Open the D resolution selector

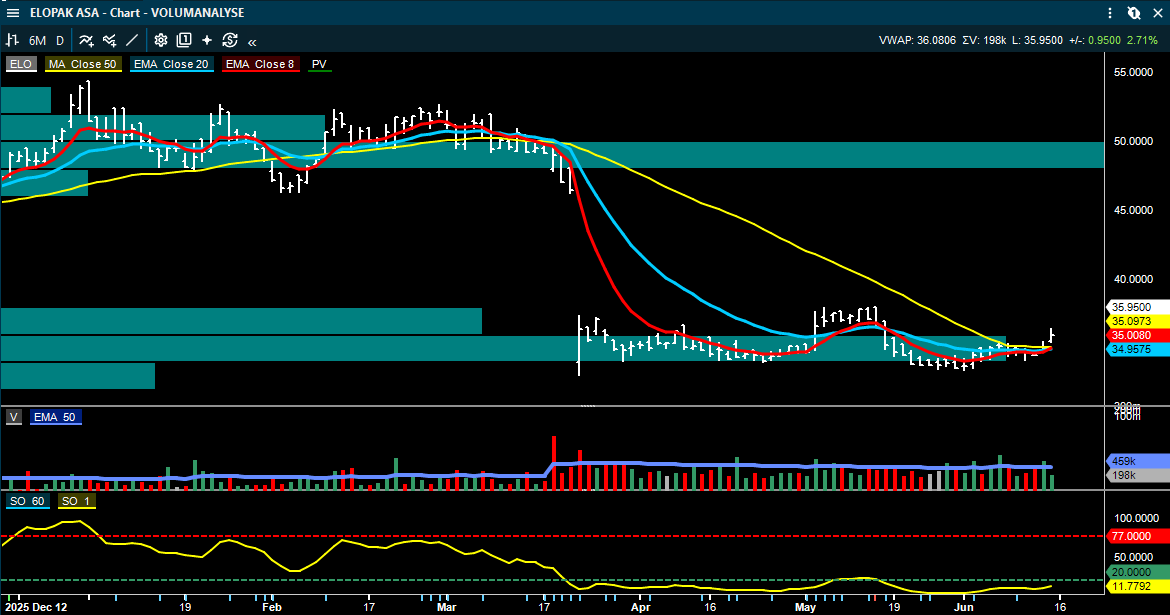[x=60, y=40]
